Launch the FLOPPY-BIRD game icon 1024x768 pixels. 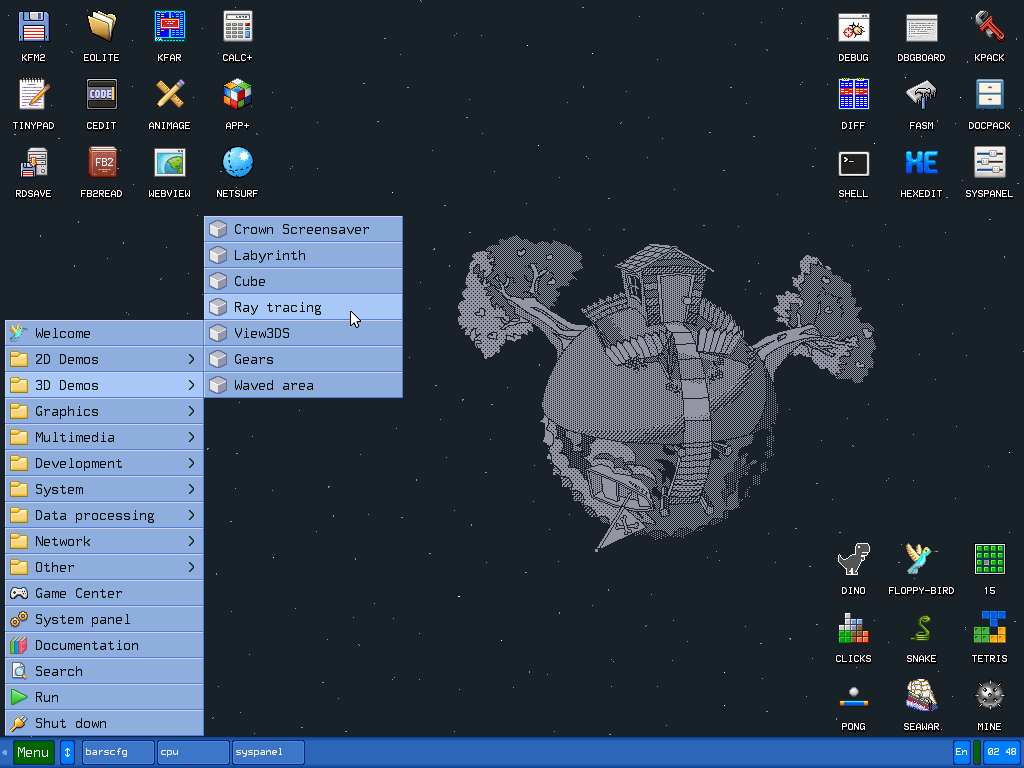tap(921, 560)
